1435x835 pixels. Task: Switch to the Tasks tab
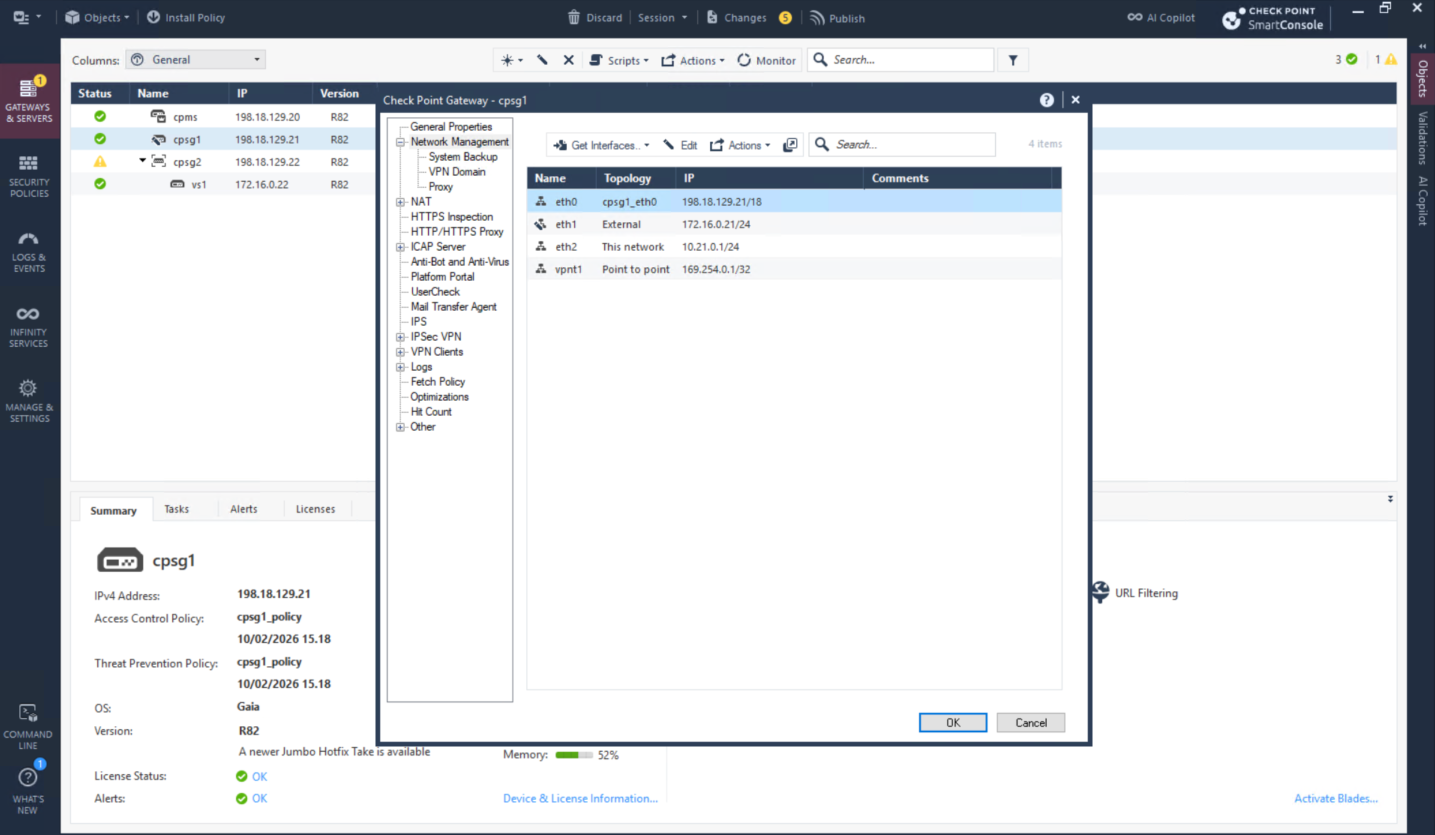(x=176, y=509)
